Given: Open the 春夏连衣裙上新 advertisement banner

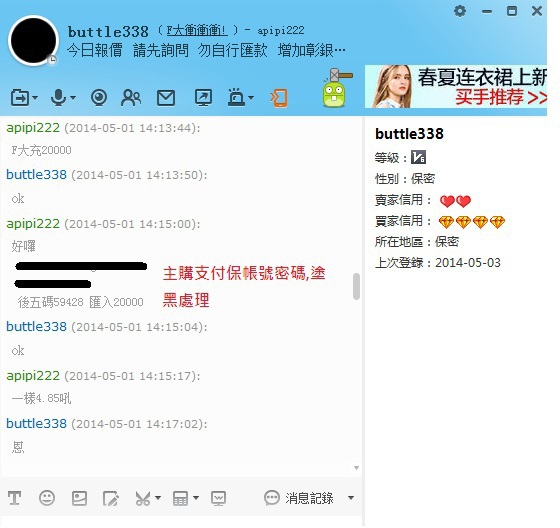Looking at the screenshot, I should pyautogui.click(x=456, y=86).
